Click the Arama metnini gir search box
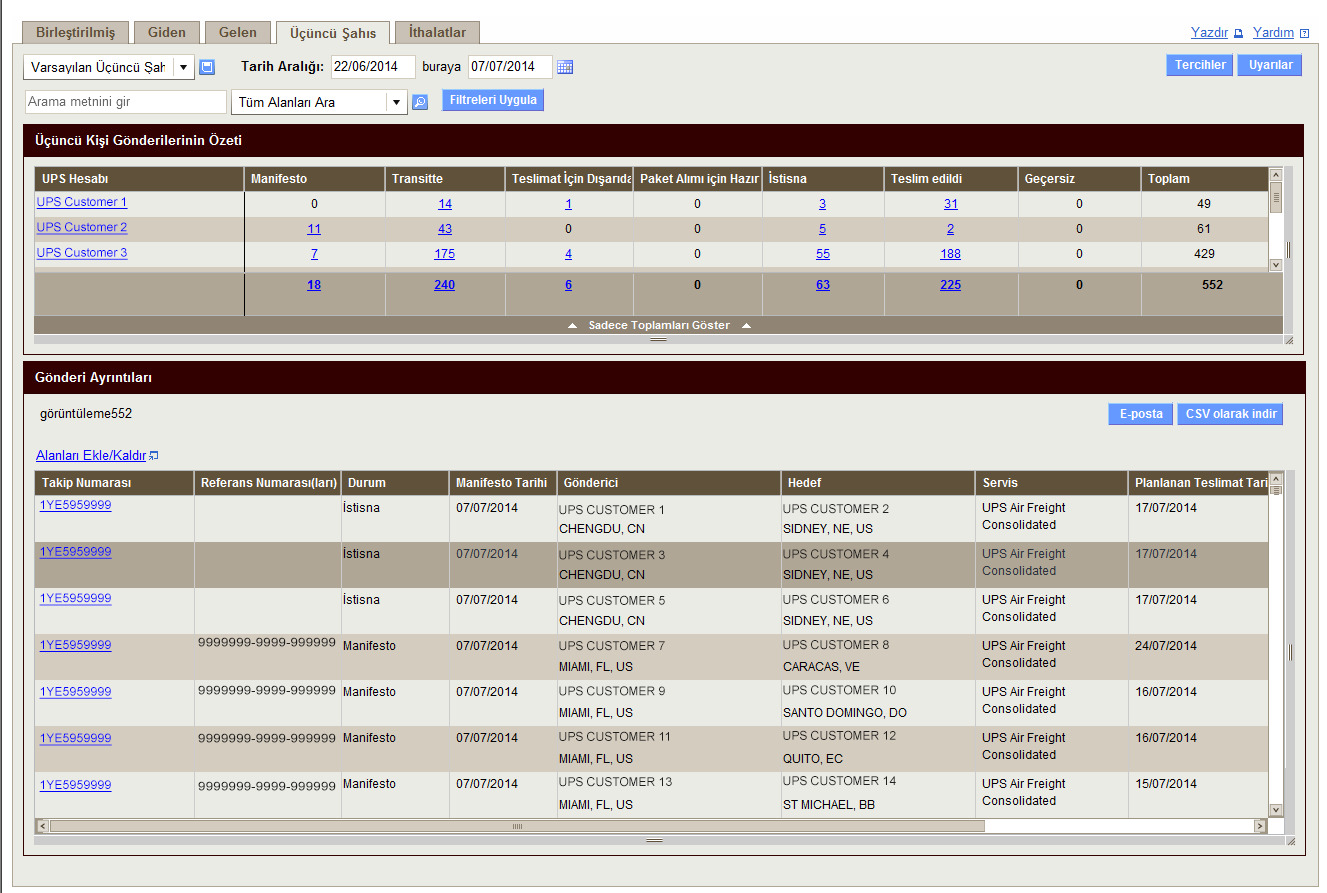The width and height of the screenshot is (1327, 893). (126, 102)
